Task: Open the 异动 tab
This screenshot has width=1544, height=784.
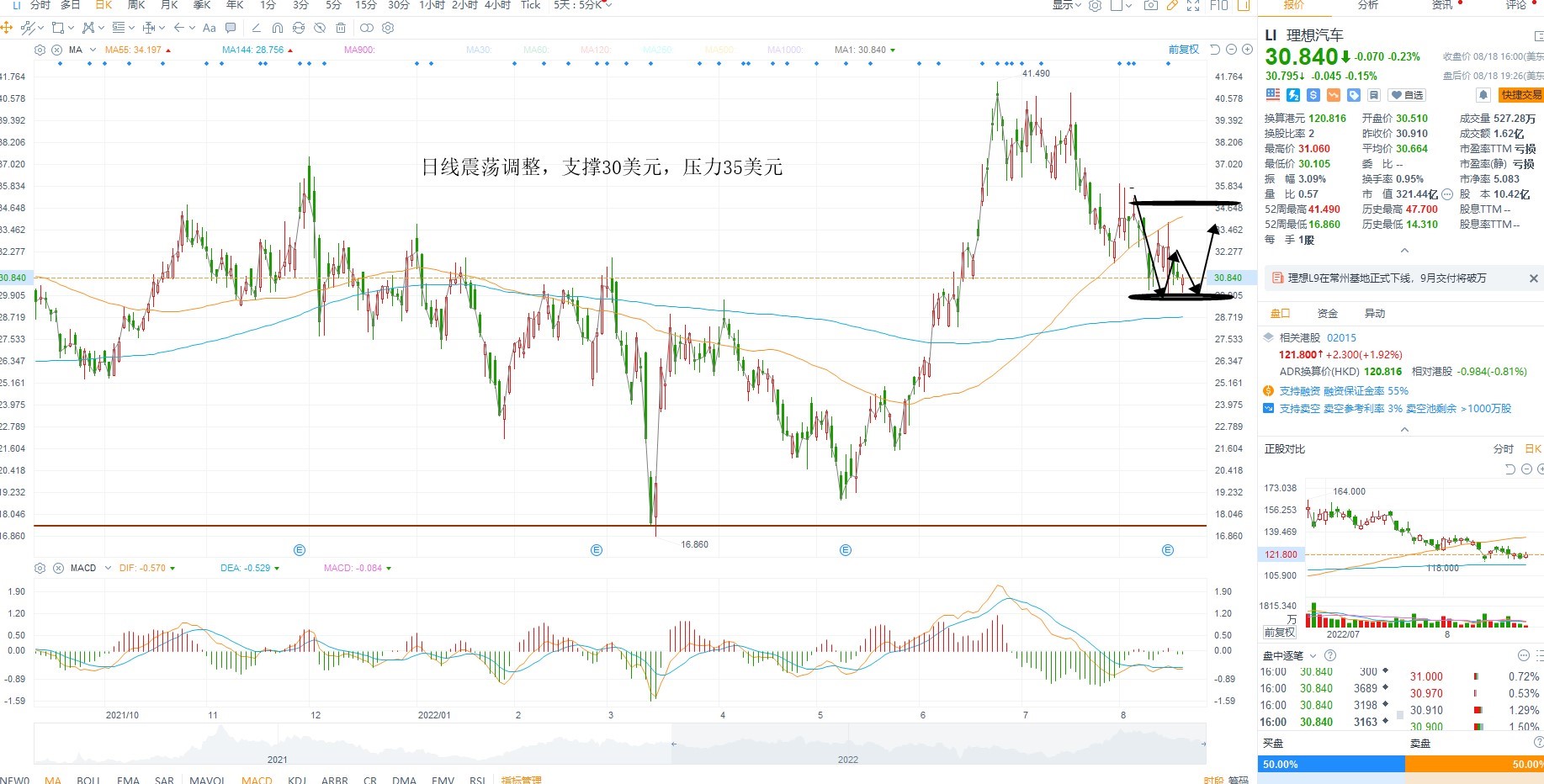Action: [x=1375, y=314]
